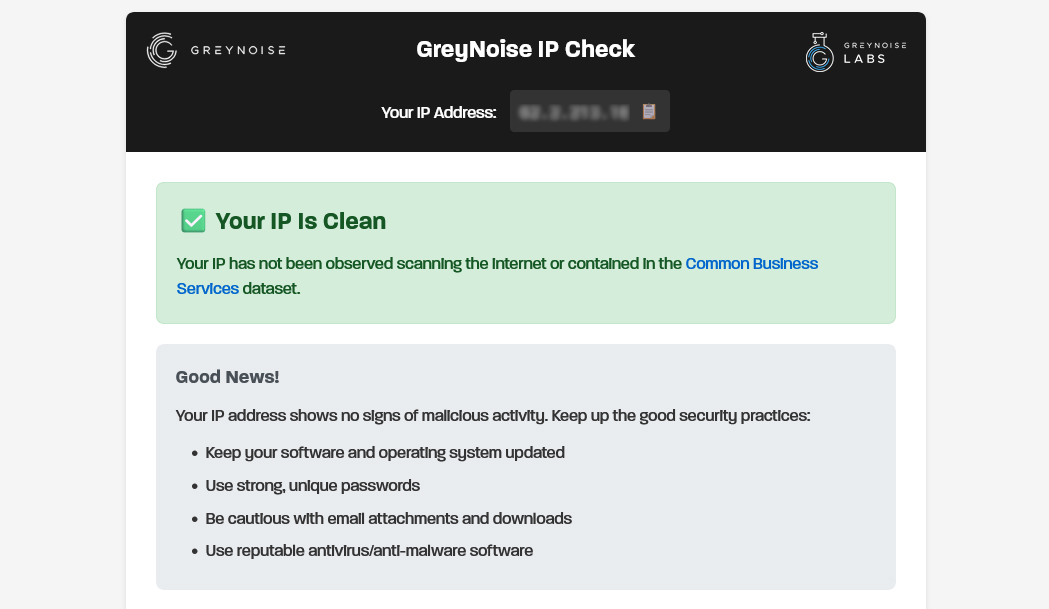Click the green checkmark status icon
Viewport: 1049px width, 609px height.
click(x=192, y=221)
